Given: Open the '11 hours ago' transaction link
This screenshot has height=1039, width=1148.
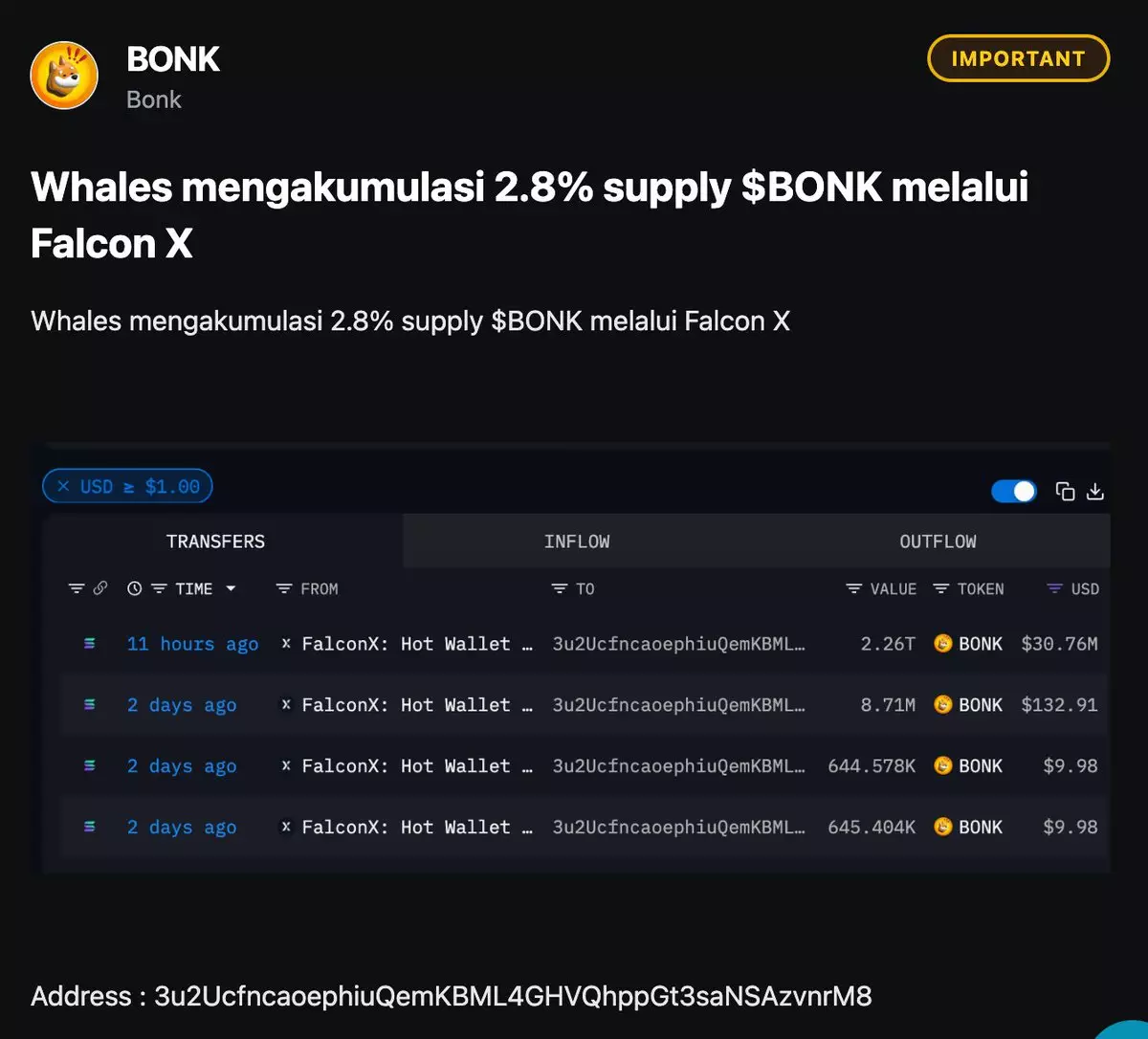Looking at the screenshot, I should click(x=192, y=644).
